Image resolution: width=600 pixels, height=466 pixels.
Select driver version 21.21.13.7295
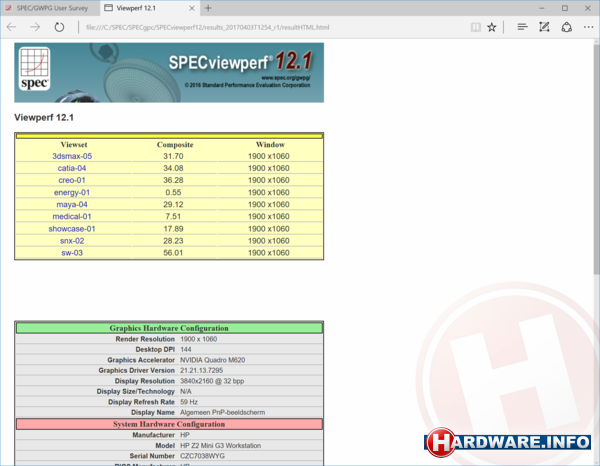(x=201, y=370)
